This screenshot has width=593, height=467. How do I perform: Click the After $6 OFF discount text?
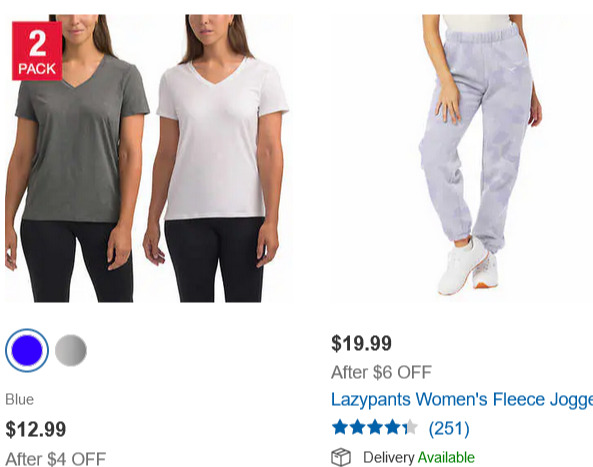tap(382, 372)
